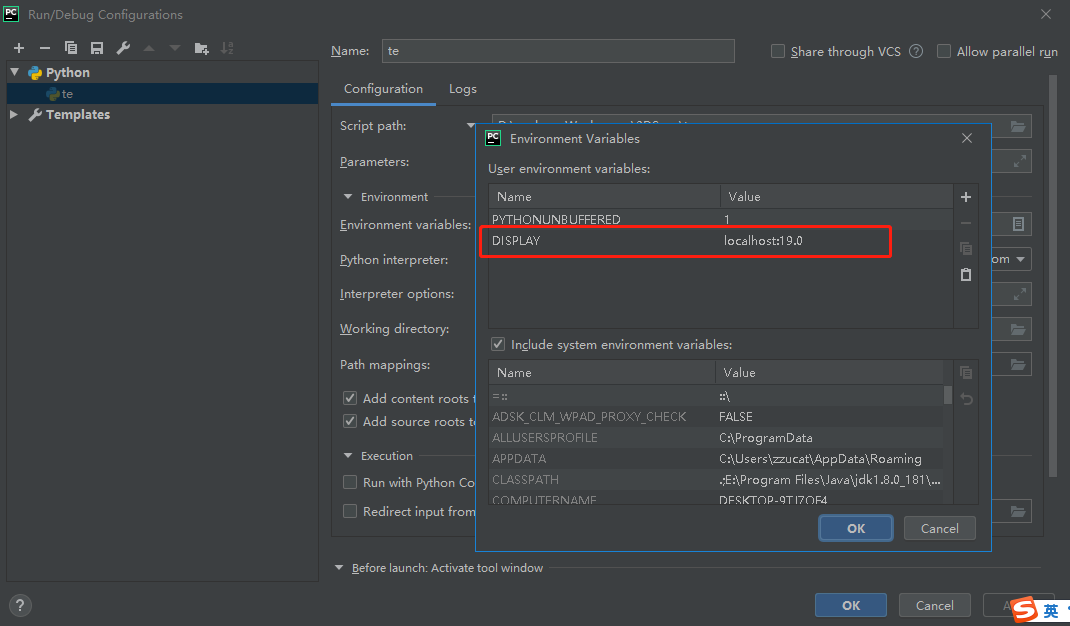
Task: Collapse the Environment section
Action: point(347,196)
